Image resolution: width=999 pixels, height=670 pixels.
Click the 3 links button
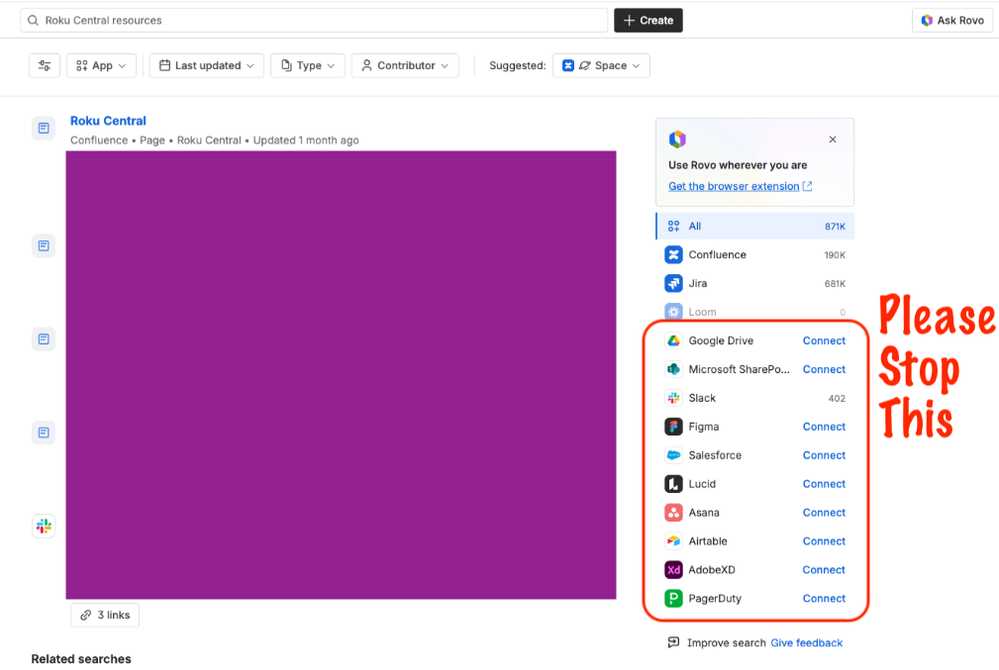(105, 615)
